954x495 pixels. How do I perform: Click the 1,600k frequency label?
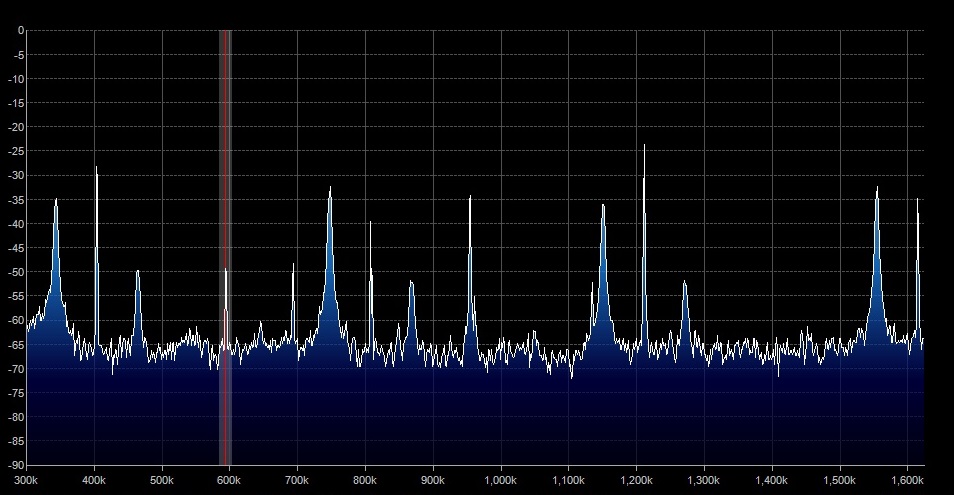click(908, 480)
